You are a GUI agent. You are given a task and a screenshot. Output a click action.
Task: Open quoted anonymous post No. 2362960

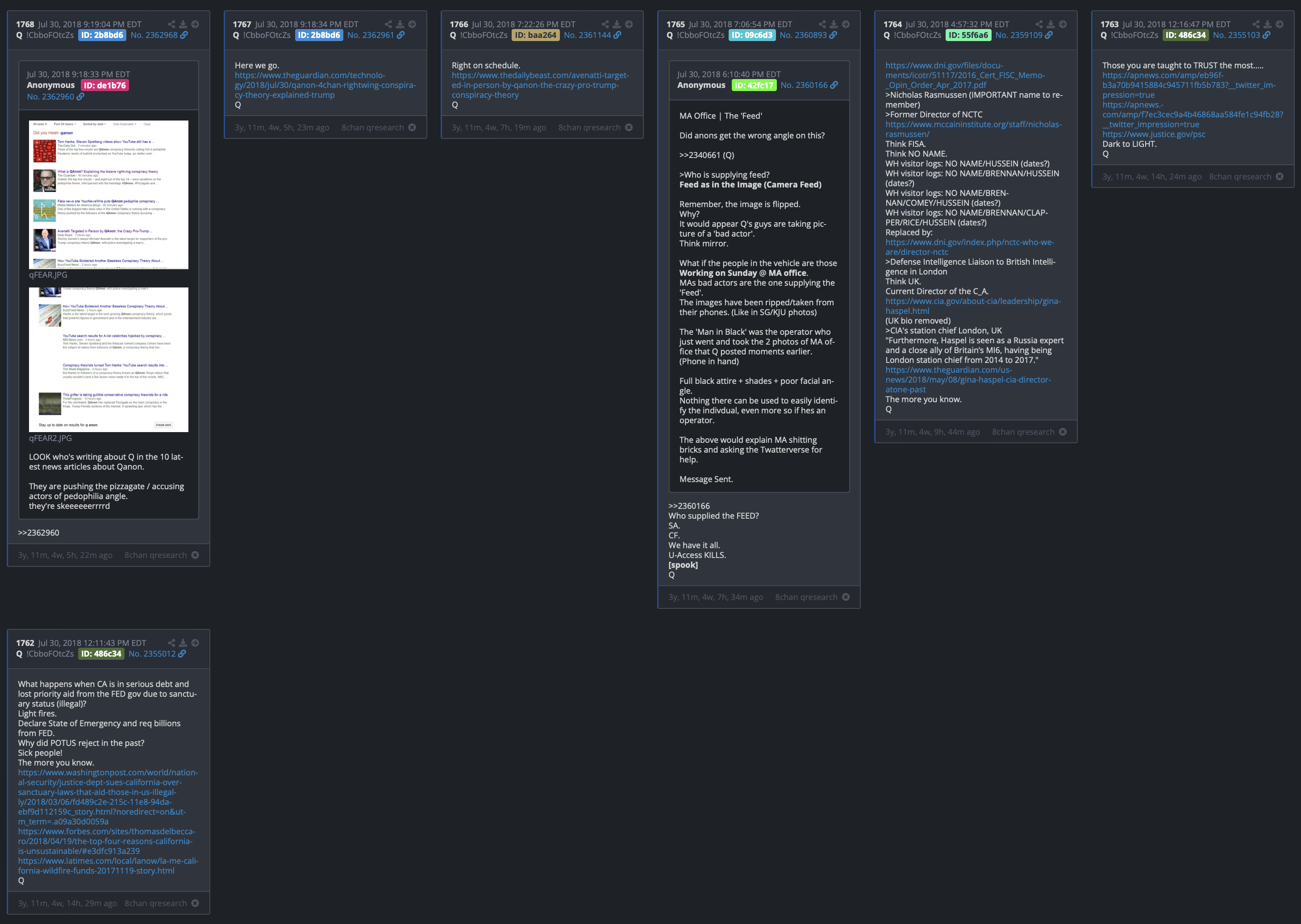pyautogui.click(x=56, y=97)
